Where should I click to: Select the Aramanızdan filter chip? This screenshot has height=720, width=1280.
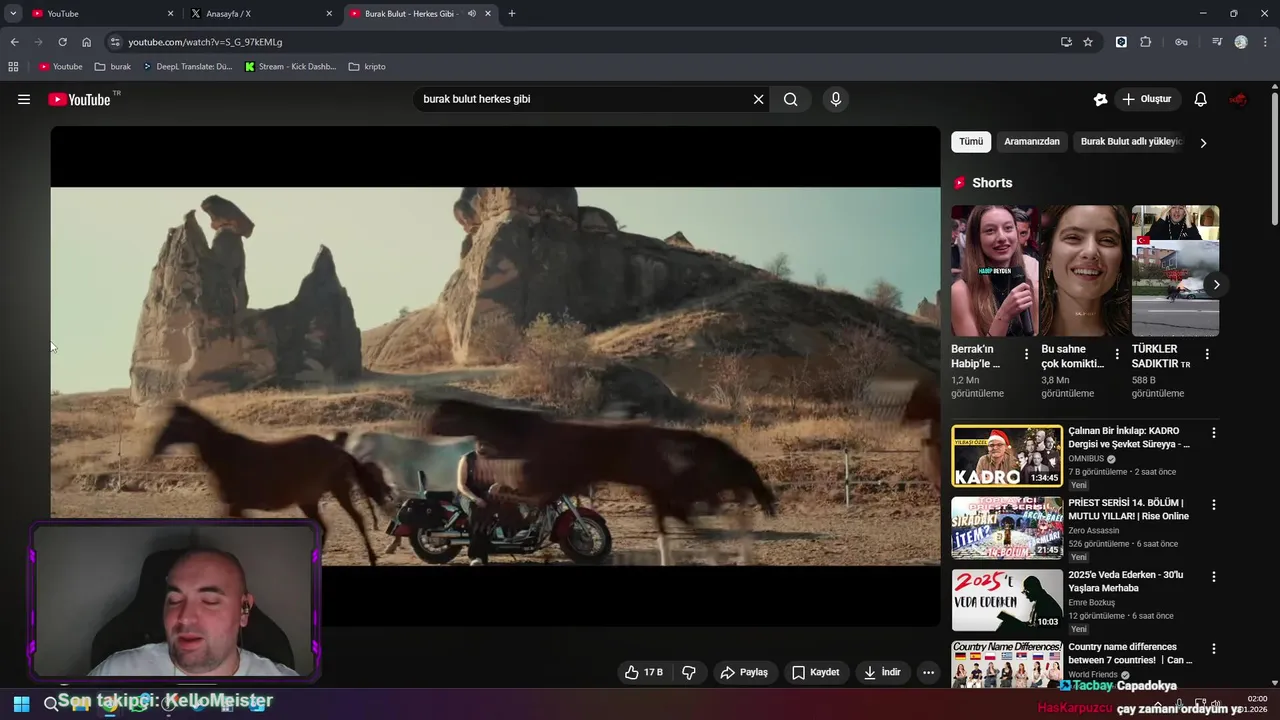[x=1032, y=142]
